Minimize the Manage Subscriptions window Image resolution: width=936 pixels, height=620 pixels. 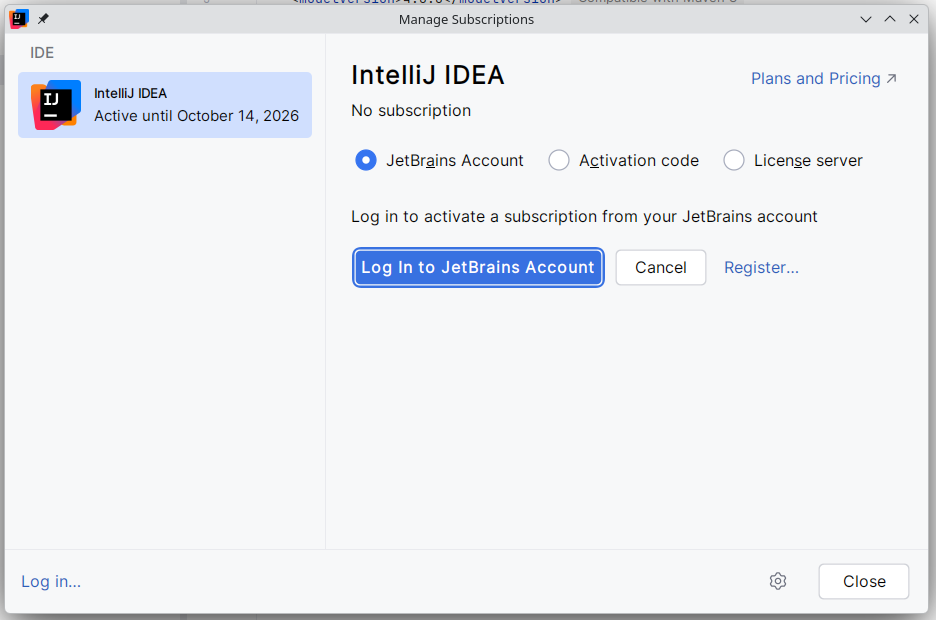tap(866, 19)
